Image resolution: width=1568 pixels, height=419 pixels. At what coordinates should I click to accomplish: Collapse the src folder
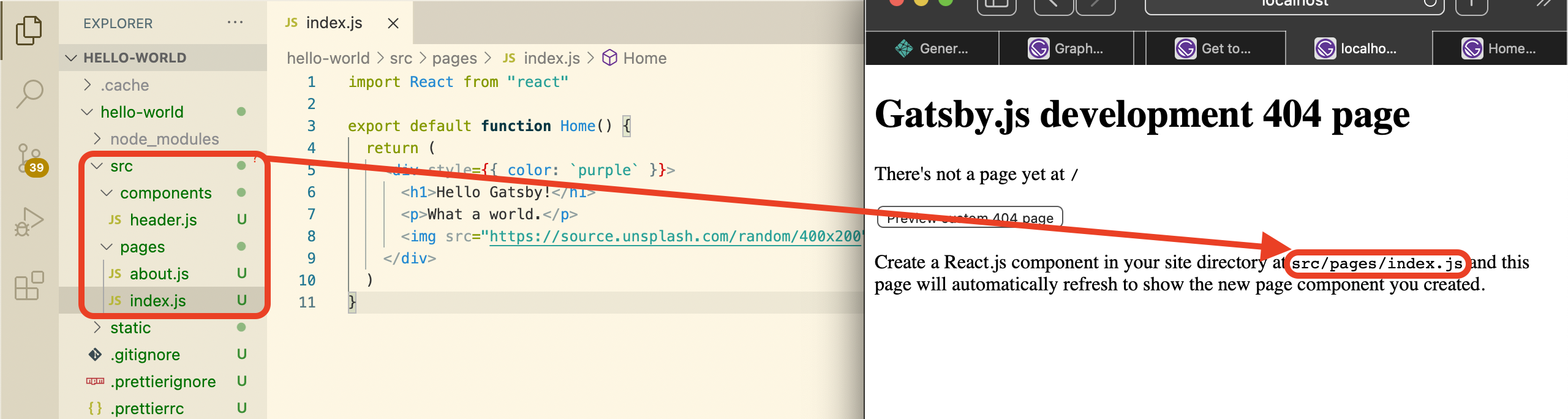(163, 166)
